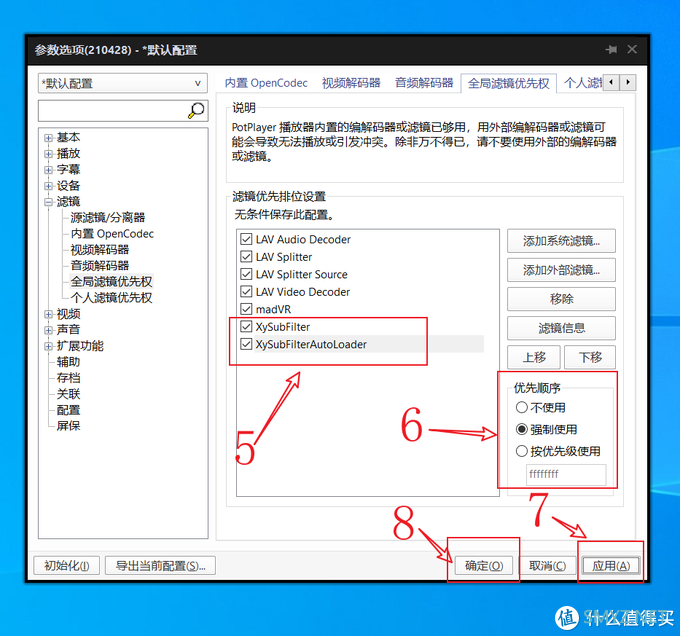Uncheck the LAV Audio Decoder filter

click(x=246, y=240)
